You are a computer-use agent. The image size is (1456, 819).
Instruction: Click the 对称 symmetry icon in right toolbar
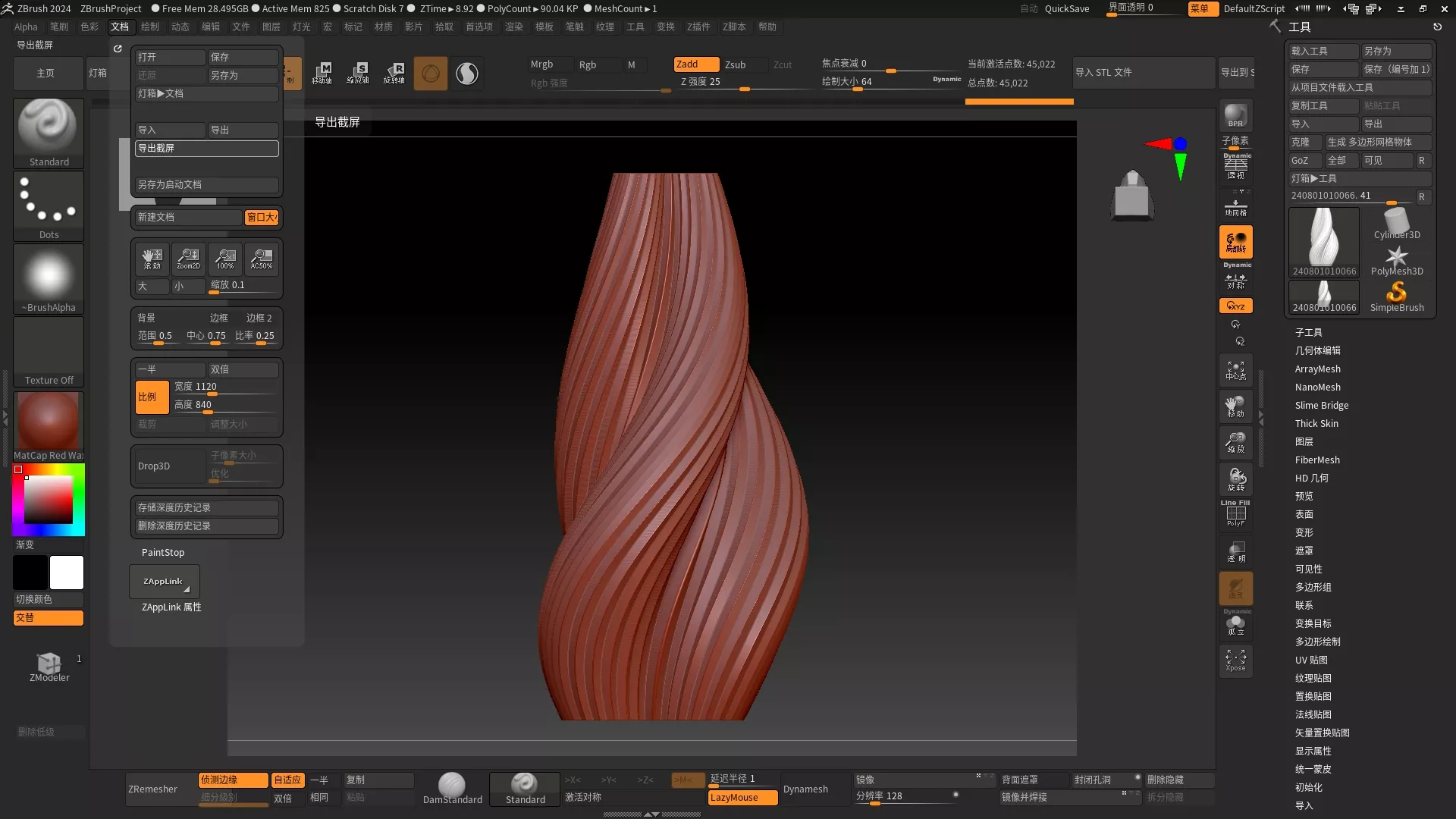[x=1235, y=278]
